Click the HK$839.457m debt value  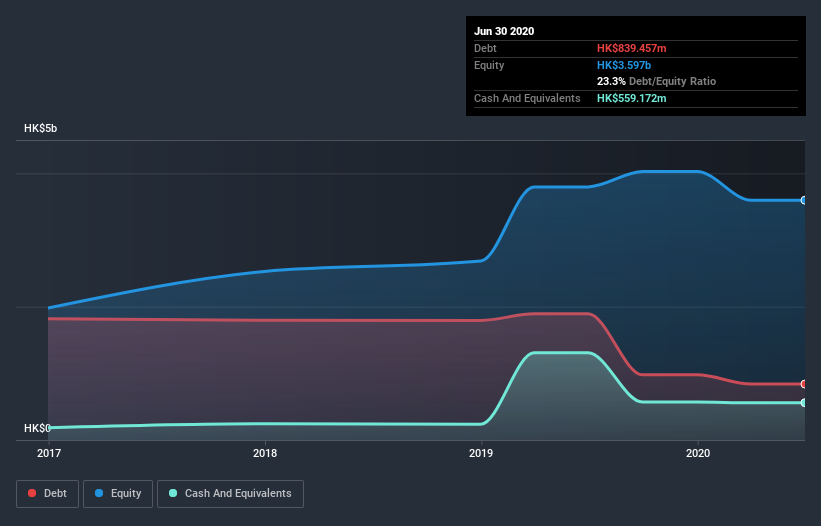[631, 48]
